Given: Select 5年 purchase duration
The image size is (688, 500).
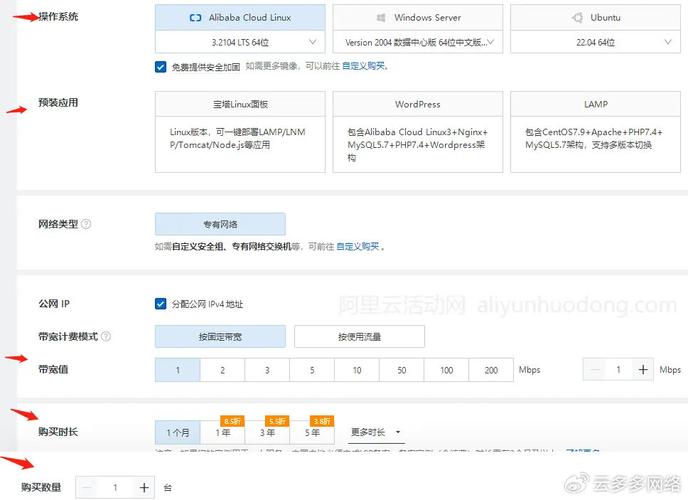Looking at the screenshot, I should (312, 432).
